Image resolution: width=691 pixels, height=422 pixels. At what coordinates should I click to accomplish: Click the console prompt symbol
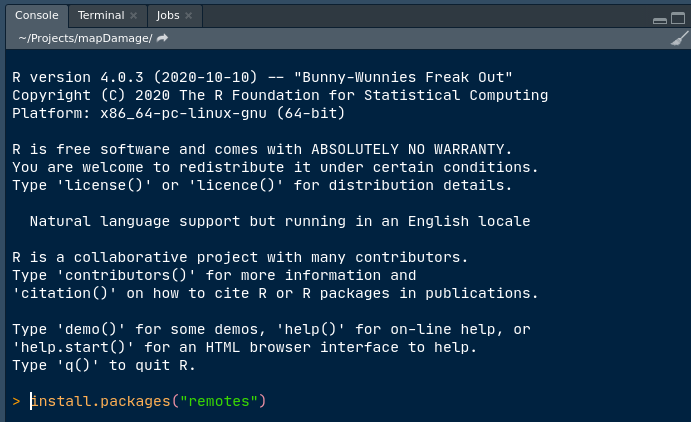16,401
